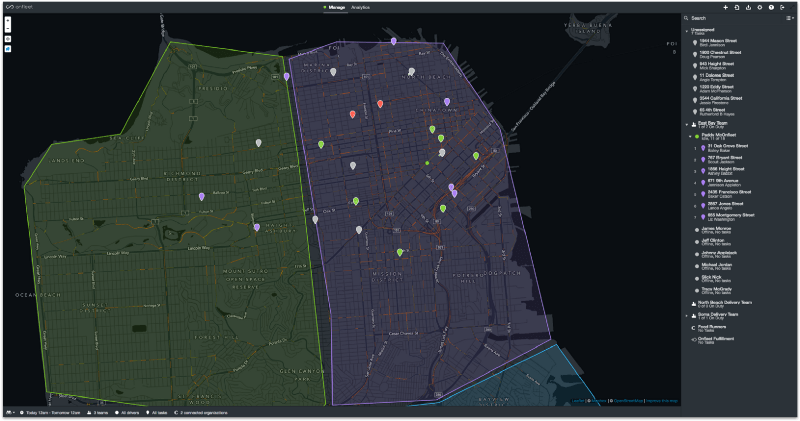Click the sidebar list view options icon
The width and height of the screenshot is (800, 421).
tap(789, 18)
